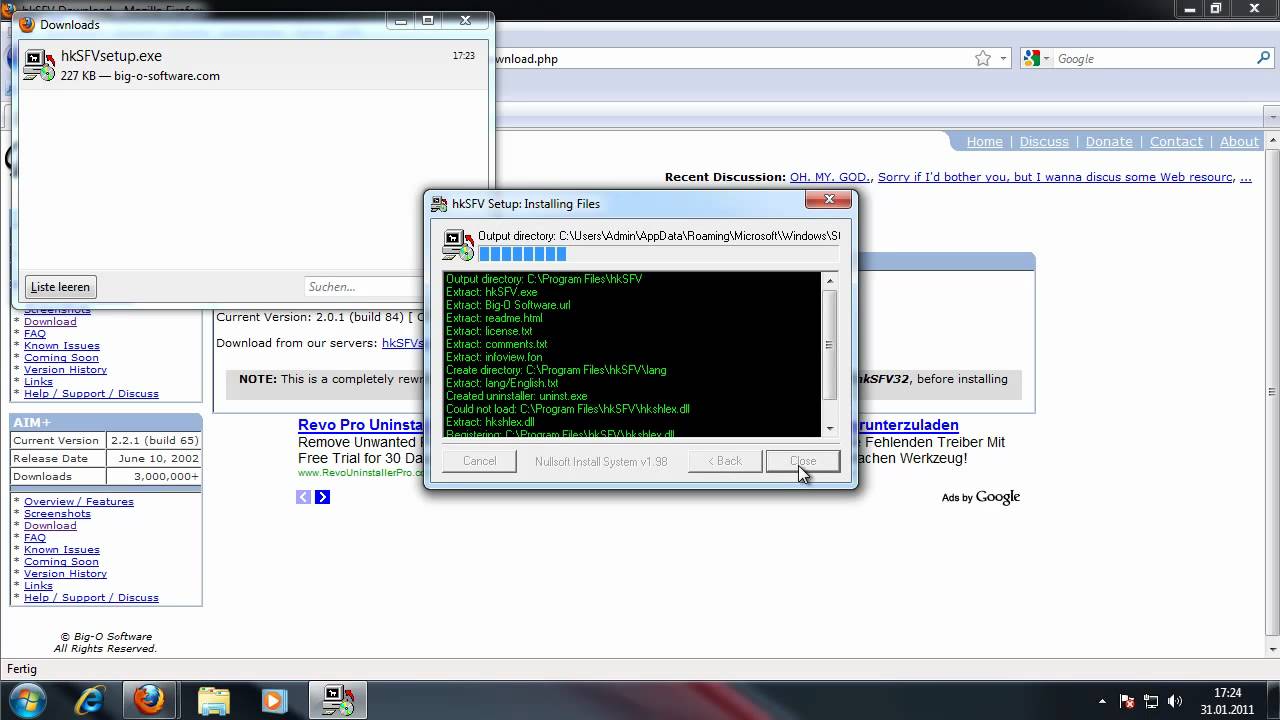Select hkSFV Setup taskbar button
This screenshot has width=1280, height=720.
click(337, 700)
